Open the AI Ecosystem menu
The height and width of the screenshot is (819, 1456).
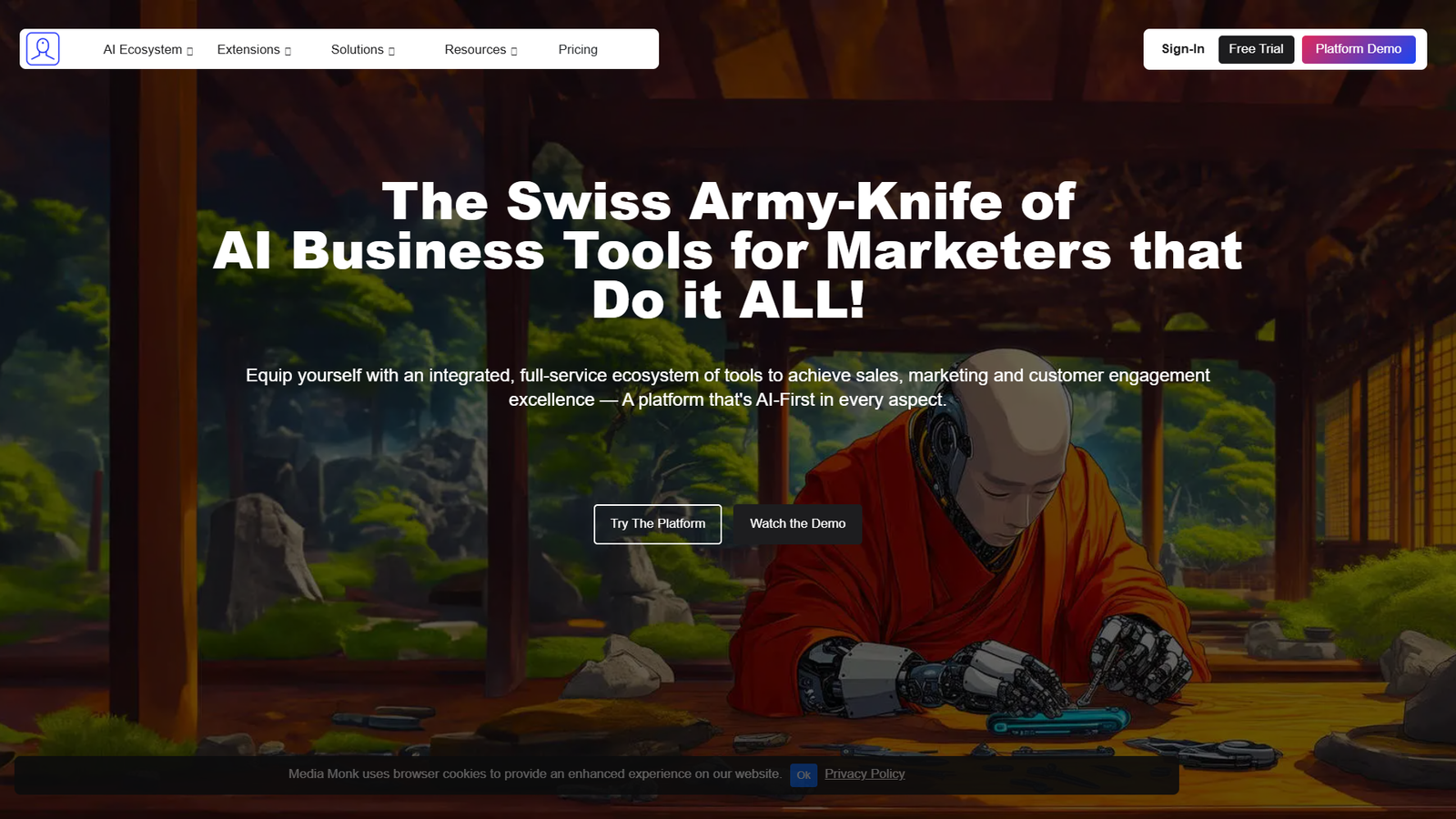(x=142, y=50)
